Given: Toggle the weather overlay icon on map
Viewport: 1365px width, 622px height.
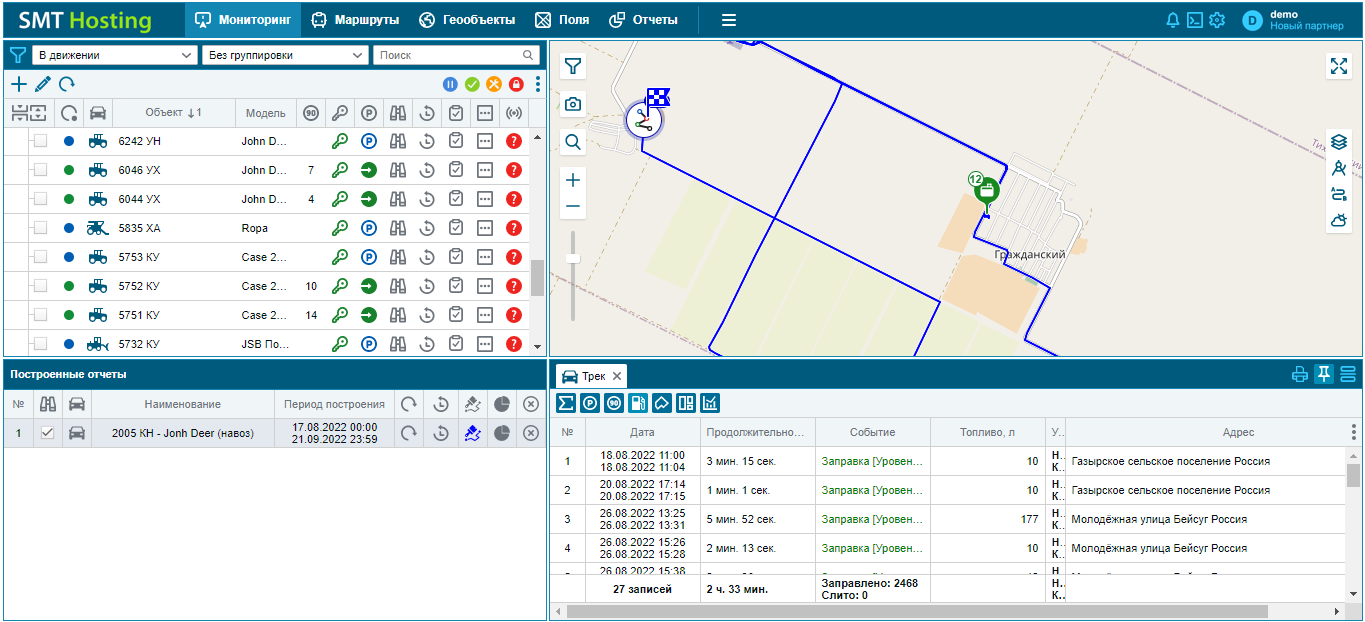Looking at the screenshot, I should 1339,220.
